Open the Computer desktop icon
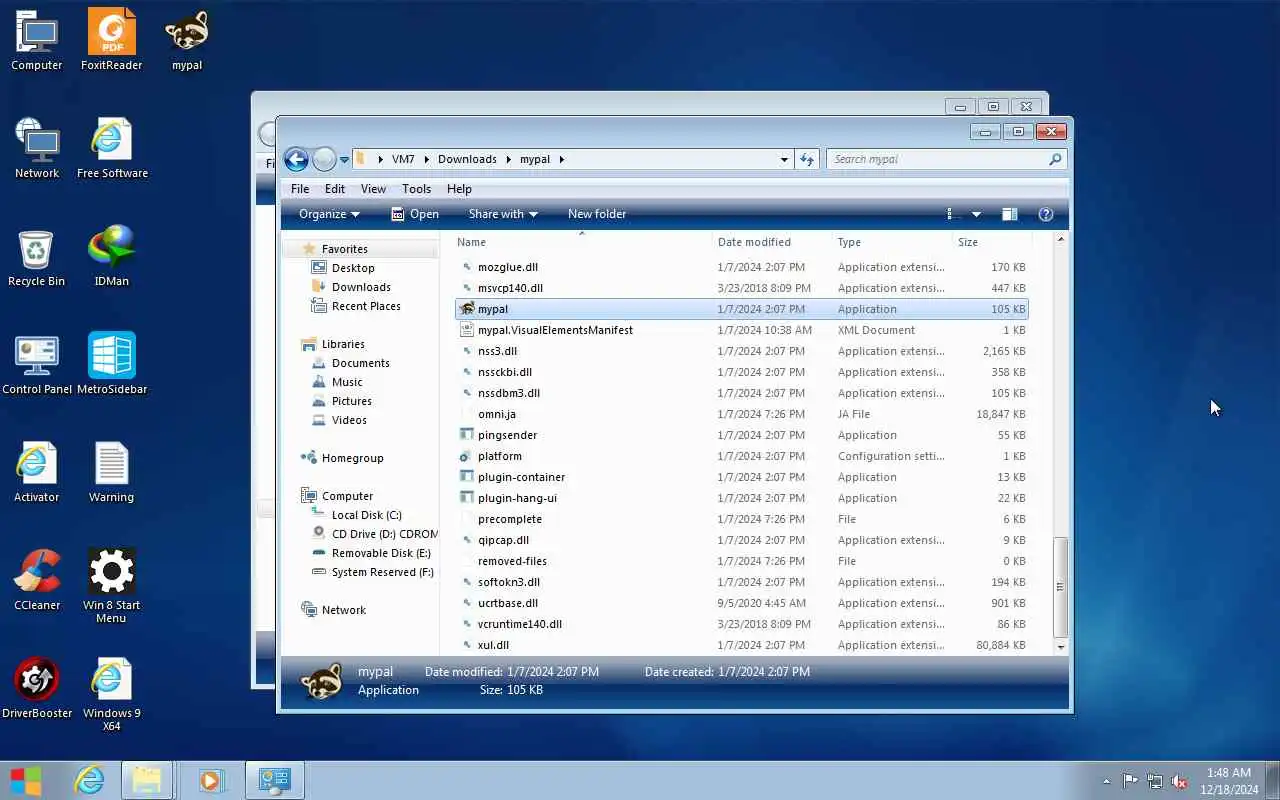1280x800 pixels. tap(37, 41)
